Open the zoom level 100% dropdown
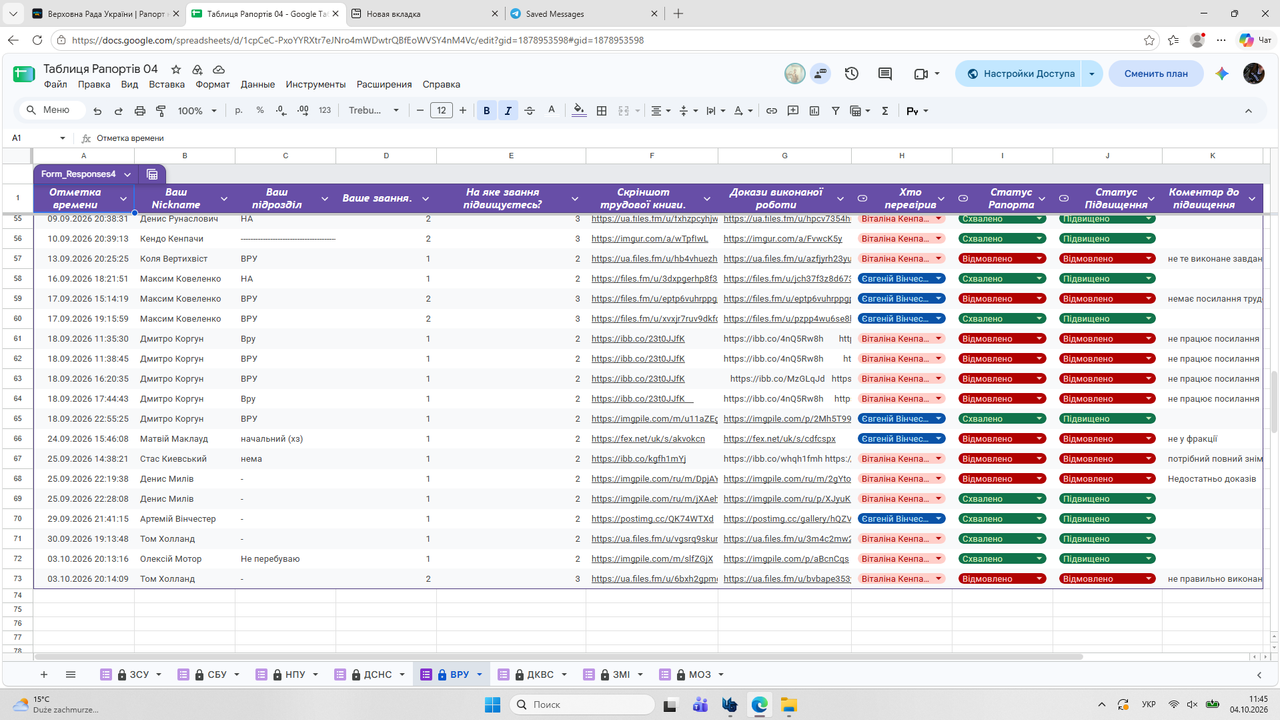The image size is (1280, 720). click(196, 111)
